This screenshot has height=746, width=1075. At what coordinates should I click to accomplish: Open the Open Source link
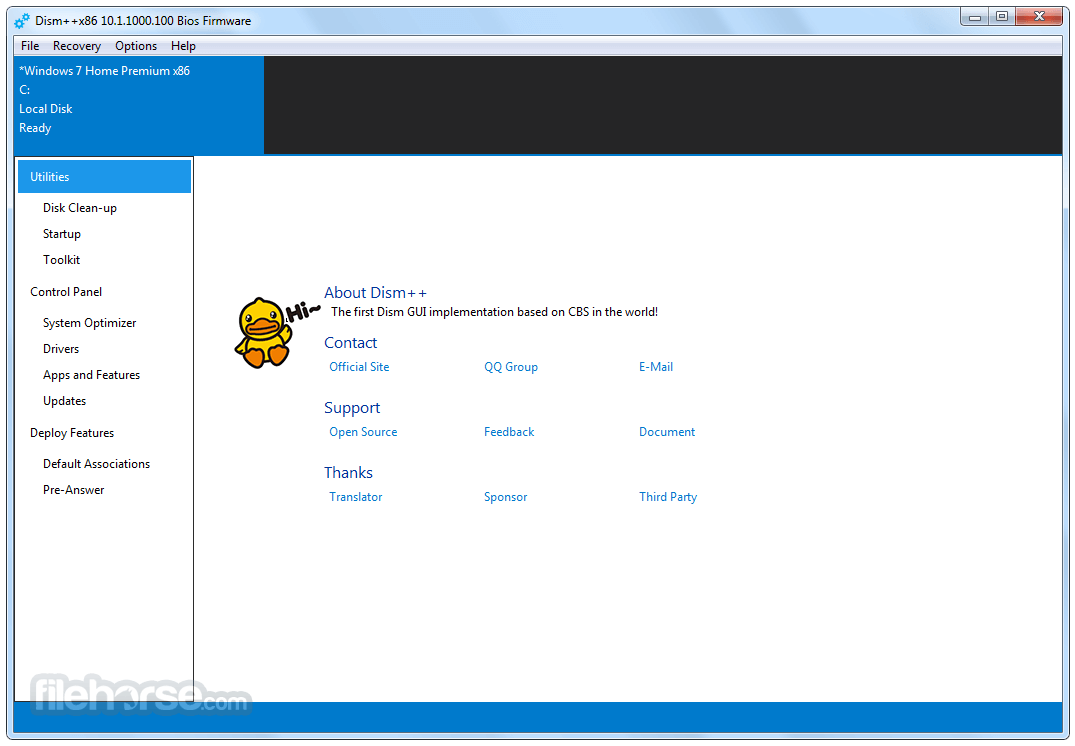[363, 432]
